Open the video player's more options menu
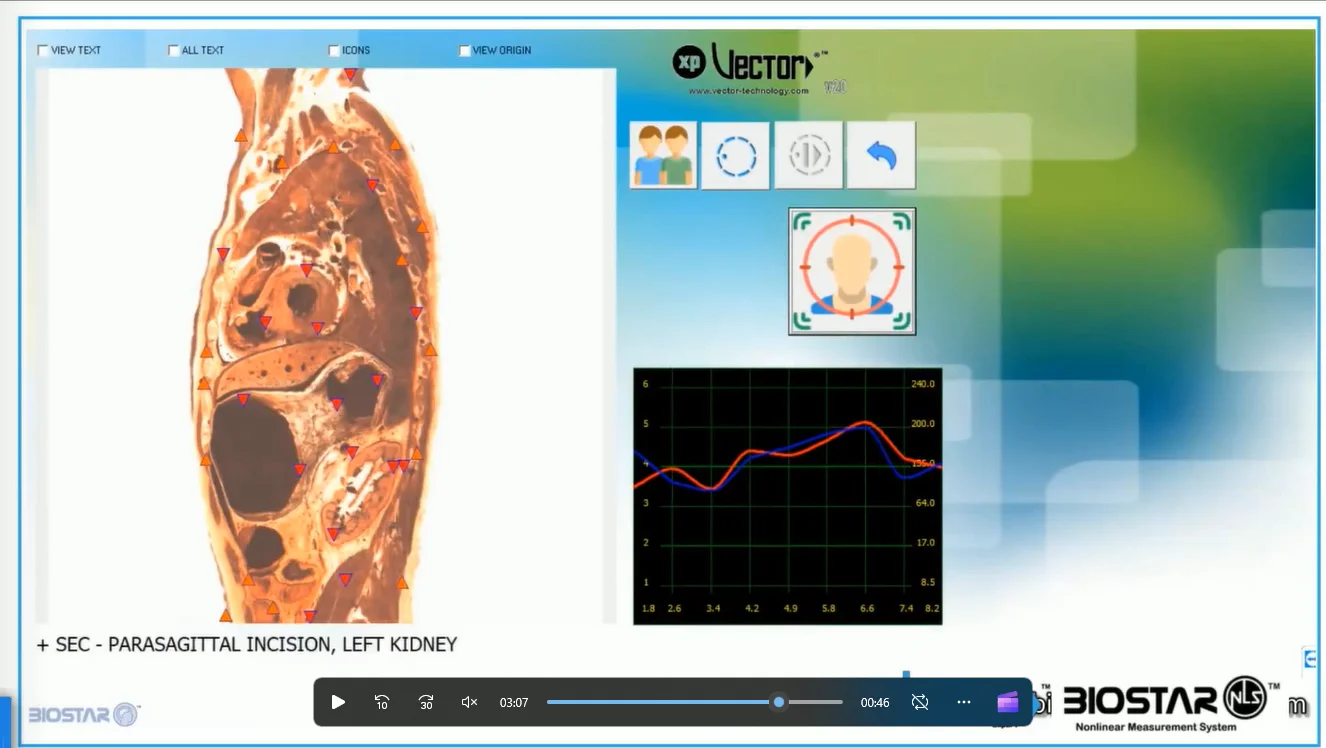This screenshot has width=1326, height=748. point(964,702)
